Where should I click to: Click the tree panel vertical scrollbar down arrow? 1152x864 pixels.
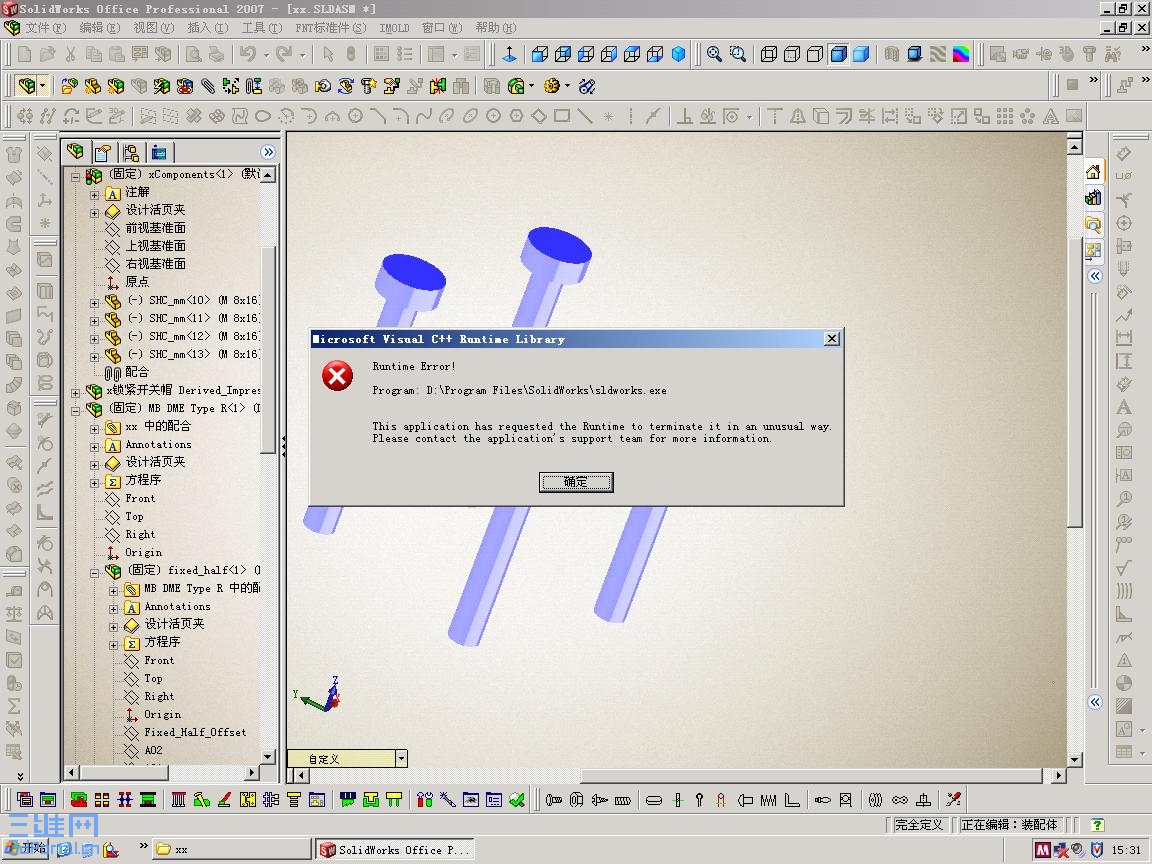267,757
